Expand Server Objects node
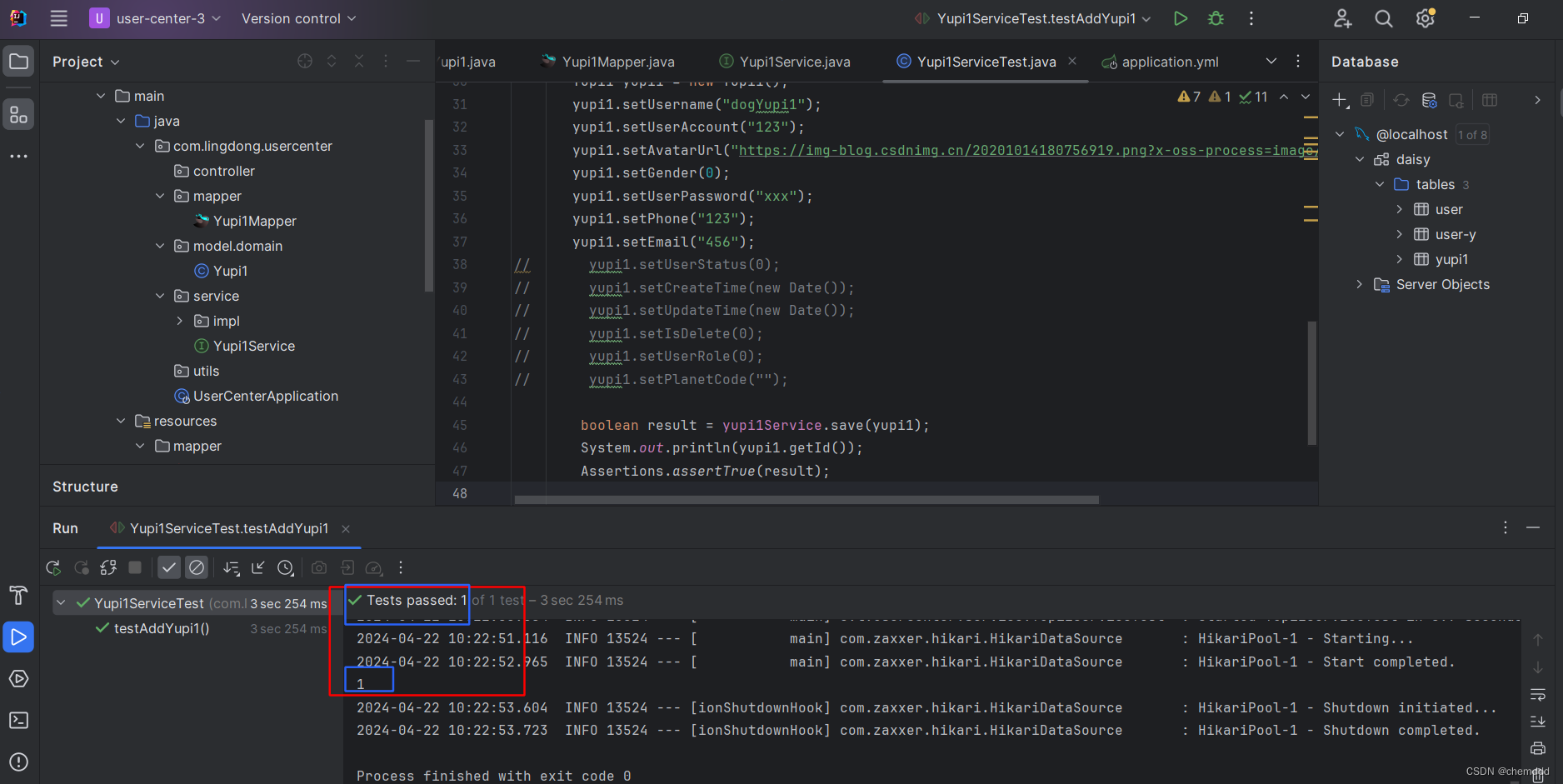The width and height of the screenshot is (1563, 784). point(1360,284)
